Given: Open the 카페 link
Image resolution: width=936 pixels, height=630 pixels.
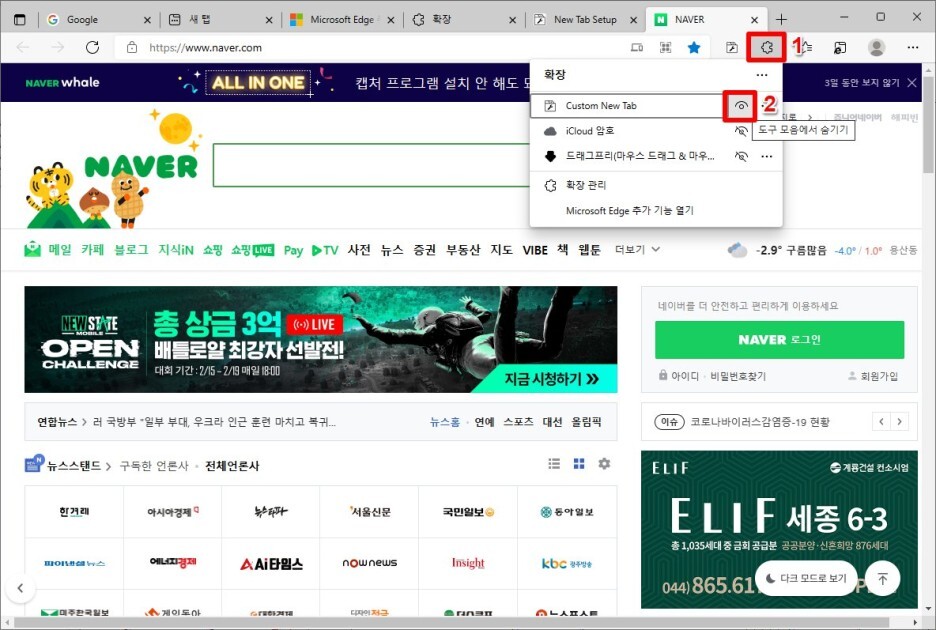Looking at the screenshot, I should click(93, 250).
